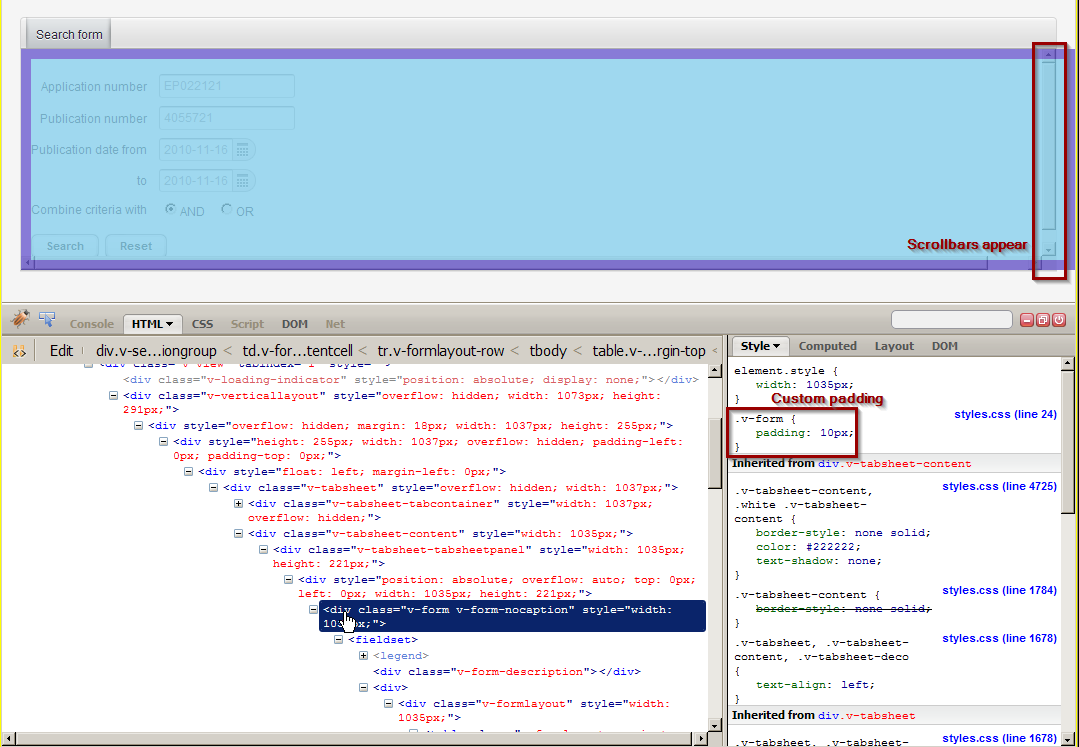Switch to the Computed side panel tab

(827, 346)
